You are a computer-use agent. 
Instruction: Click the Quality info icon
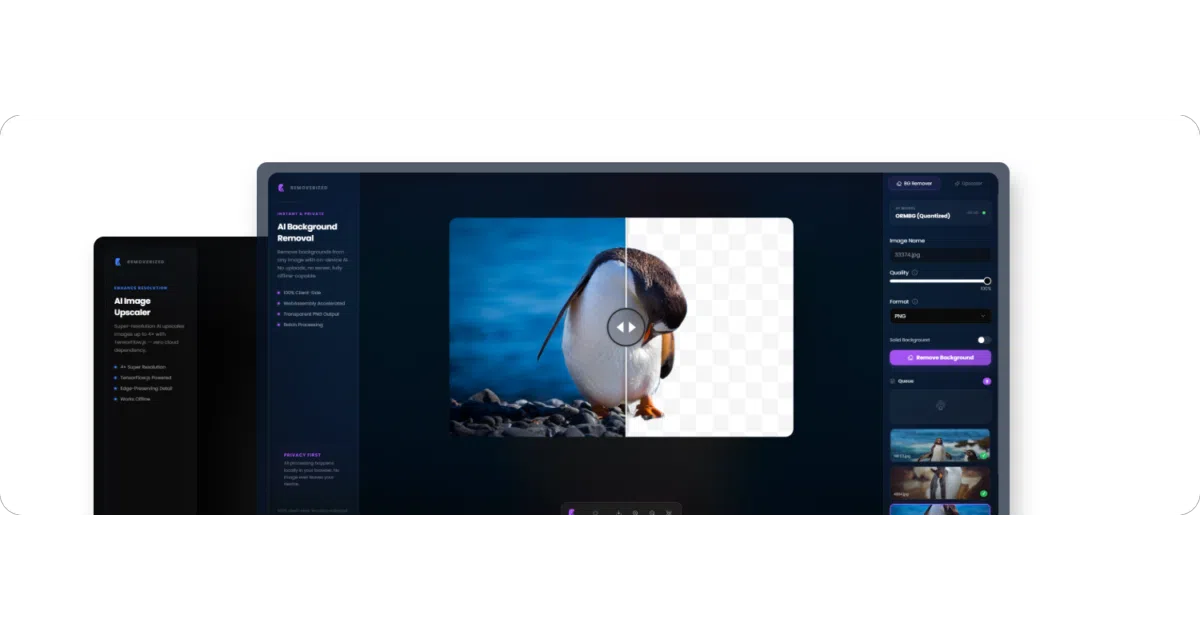click(x=915, y=272)
